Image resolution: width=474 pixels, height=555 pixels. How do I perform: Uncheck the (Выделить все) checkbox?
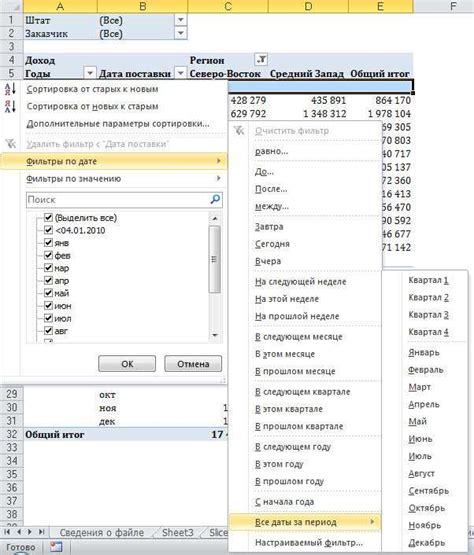(48, 217)
